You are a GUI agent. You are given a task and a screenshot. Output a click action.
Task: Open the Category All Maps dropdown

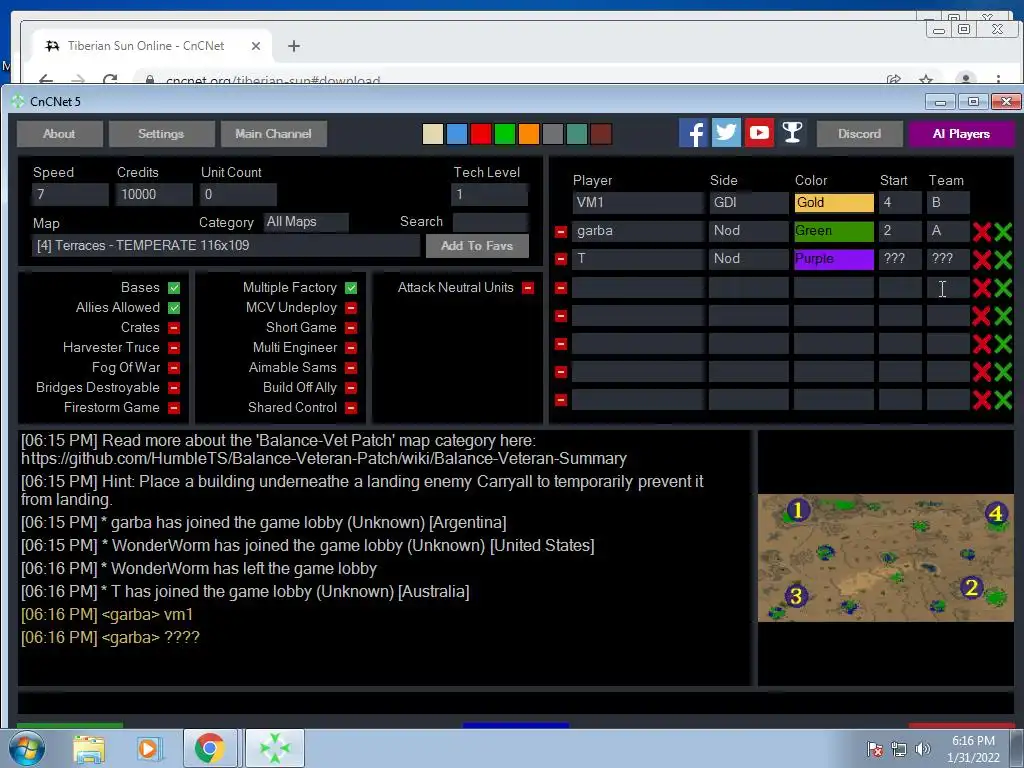click(306, 222)
